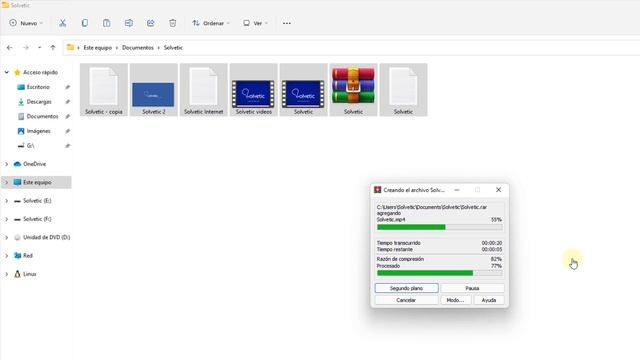Select Documentos in quick access sidebar
Image resolution: width=640 pixels, height=360 pixels.
[x=42, y=116]
